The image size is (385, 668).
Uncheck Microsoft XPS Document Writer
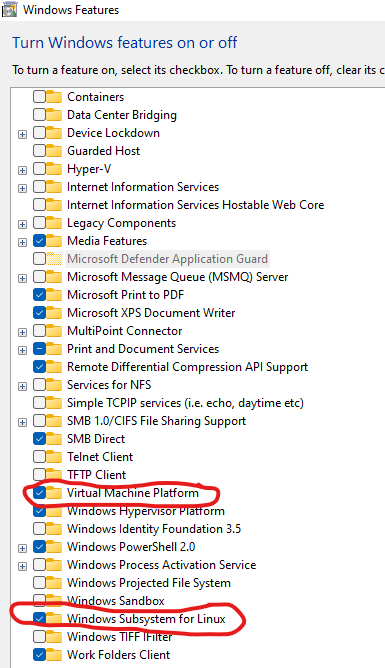(39, 313)
